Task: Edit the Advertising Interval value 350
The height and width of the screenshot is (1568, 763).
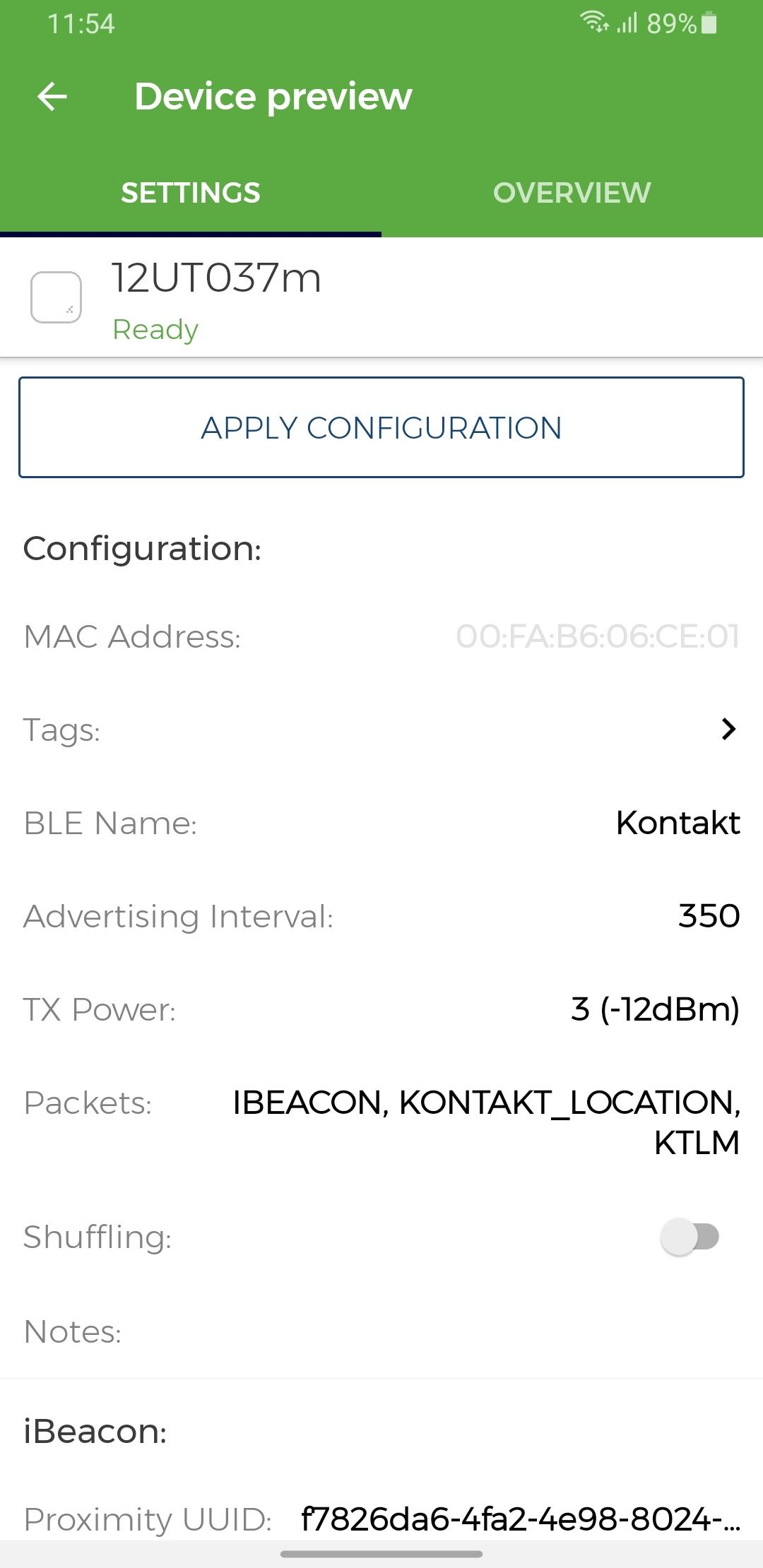Action: click(x=709, y=916)
